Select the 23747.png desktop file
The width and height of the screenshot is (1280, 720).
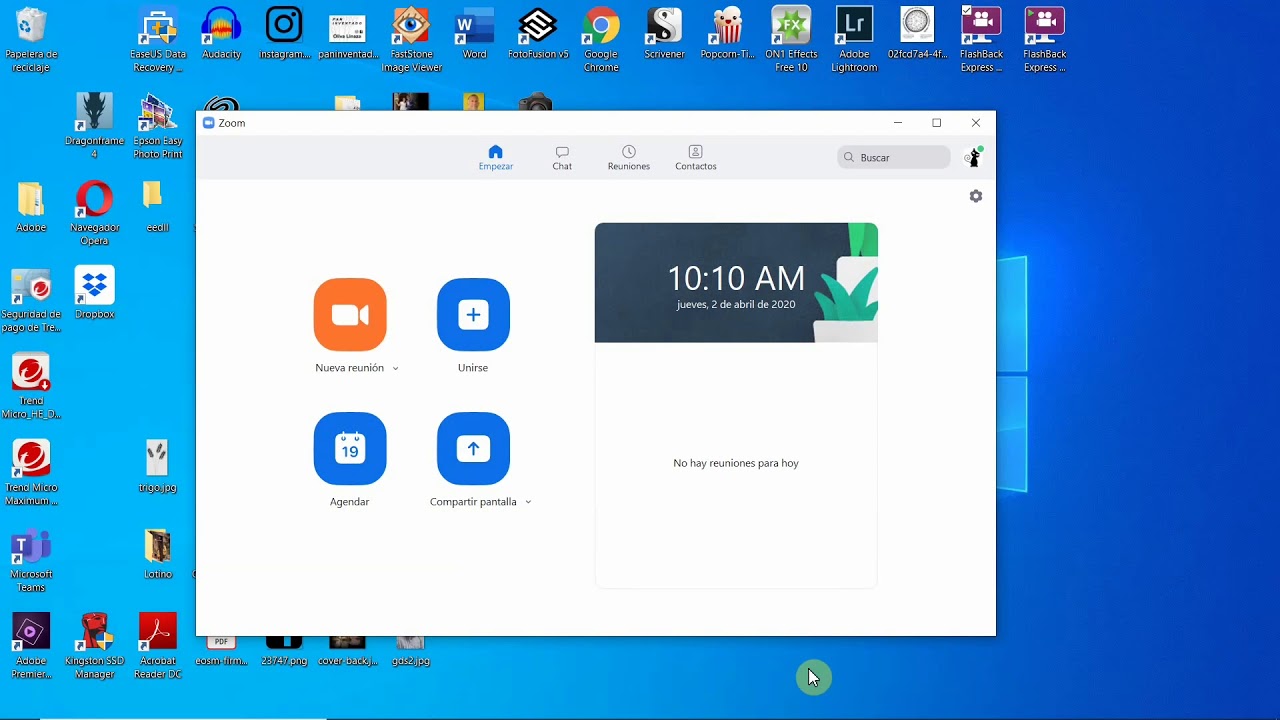[x=284, y=651]
